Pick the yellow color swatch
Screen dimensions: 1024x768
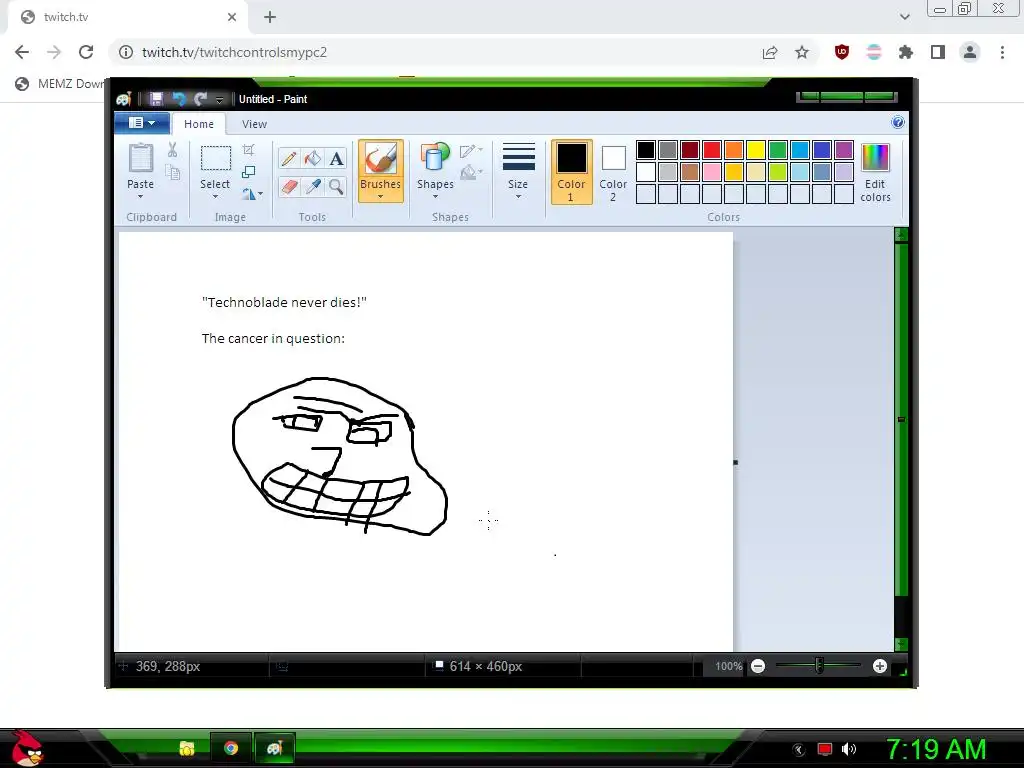[x=756, y=150]
